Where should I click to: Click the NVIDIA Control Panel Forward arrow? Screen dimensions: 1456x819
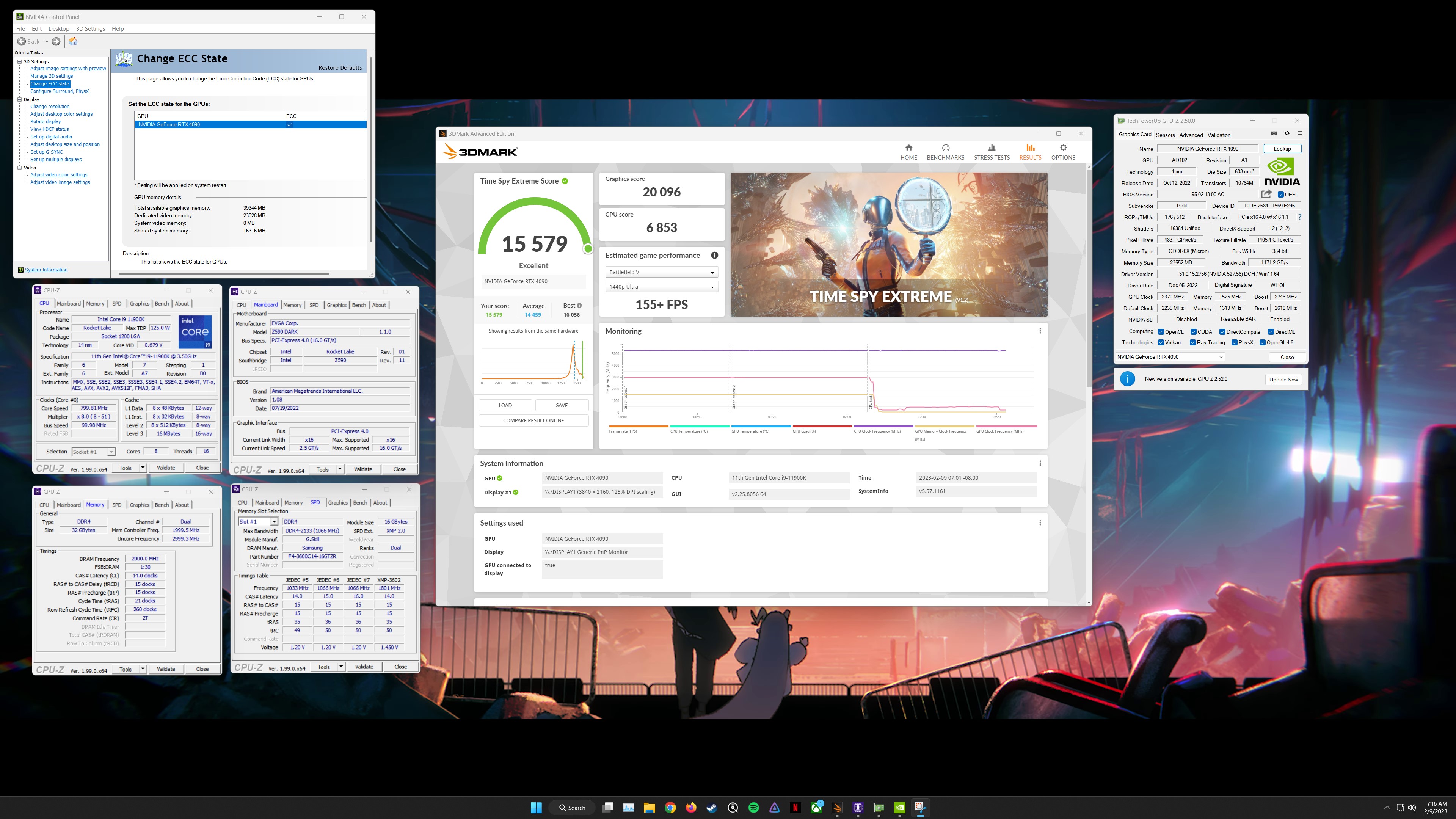point(56,41)
